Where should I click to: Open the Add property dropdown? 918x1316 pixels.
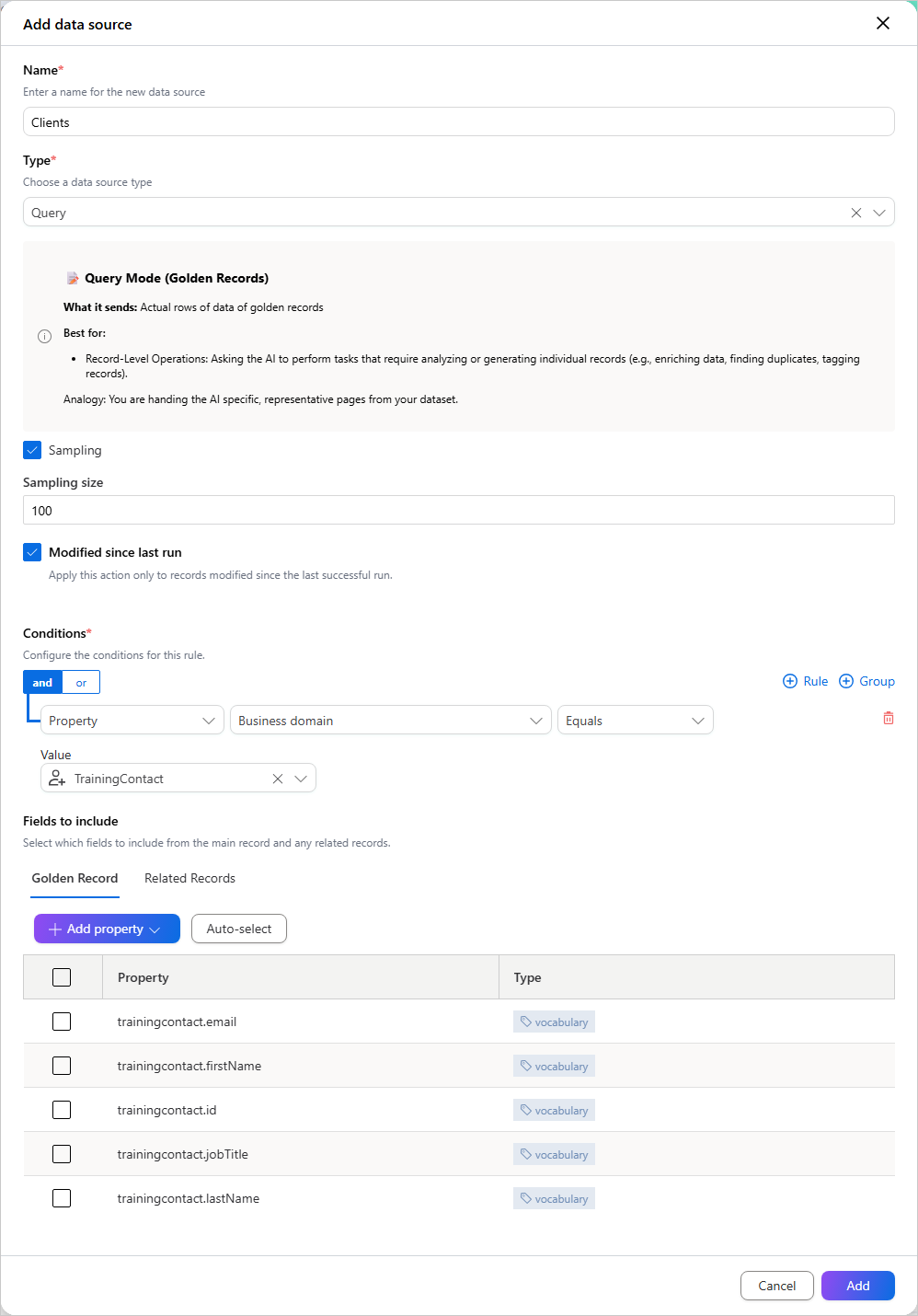pyautogui.click(x=107, y=929)
